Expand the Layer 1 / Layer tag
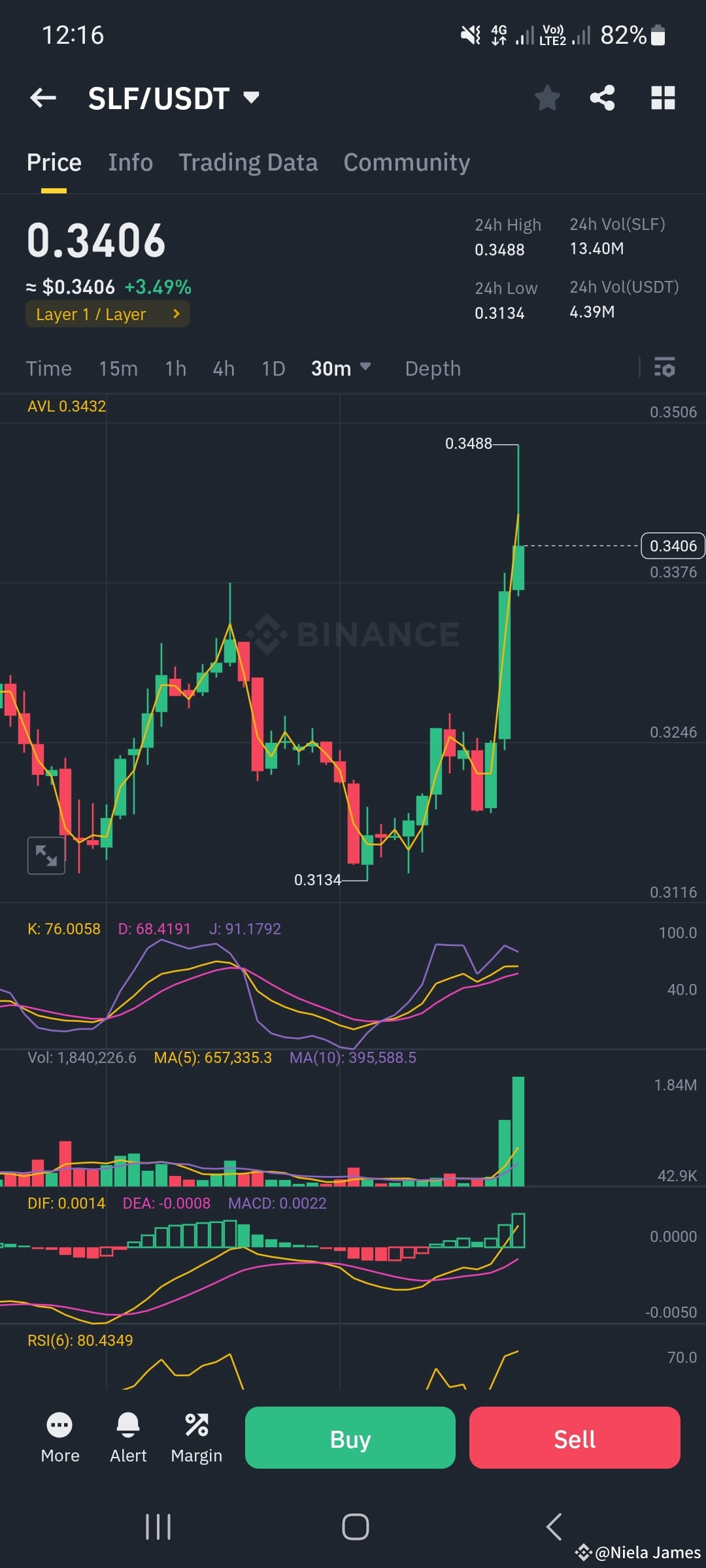The width and height of the screenshot is (706, 1568). point(107,314)
